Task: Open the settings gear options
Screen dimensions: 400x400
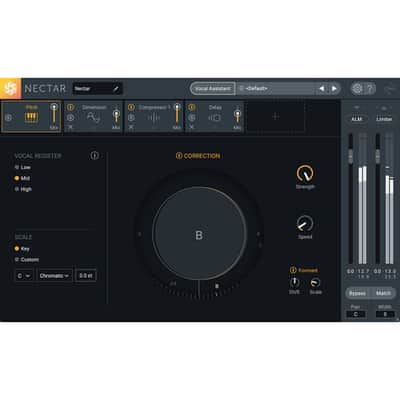Action: 357,89
